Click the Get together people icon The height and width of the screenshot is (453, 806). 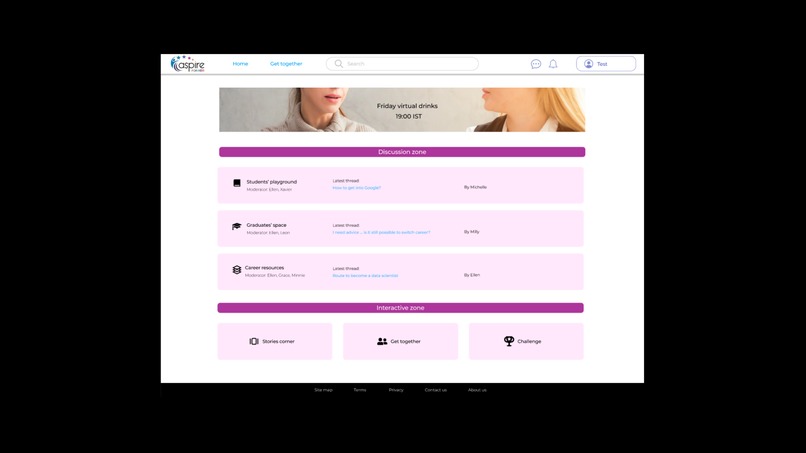click(x=382, y=341)
